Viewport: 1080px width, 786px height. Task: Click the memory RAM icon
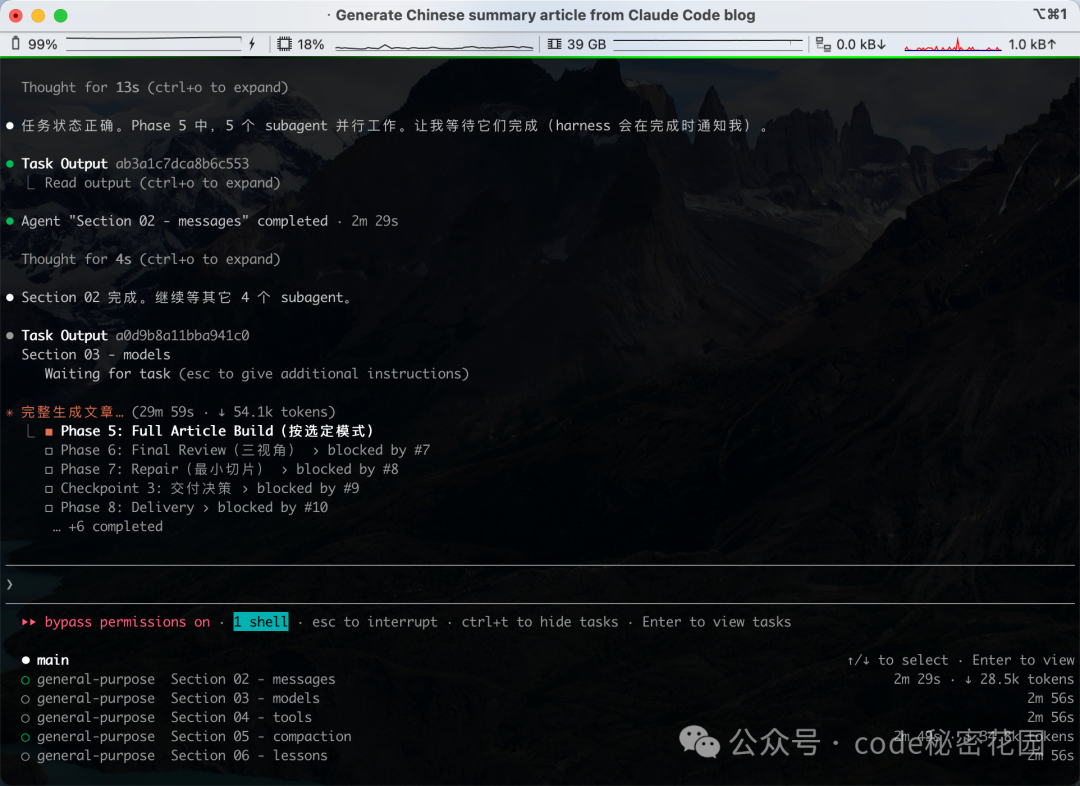(554, 44)
